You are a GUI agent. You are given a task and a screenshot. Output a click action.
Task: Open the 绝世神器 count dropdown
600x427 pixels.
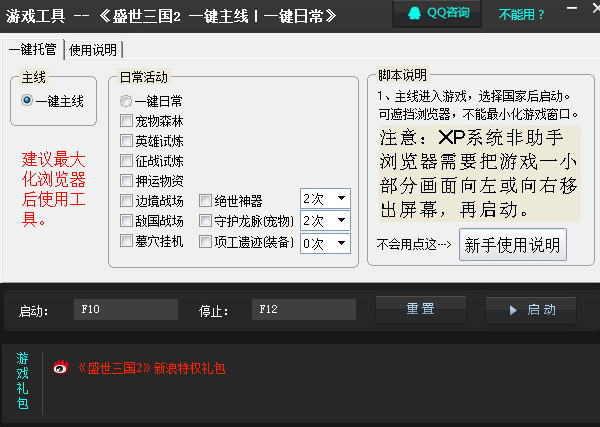pyautogui.click(x=325, y=198)
